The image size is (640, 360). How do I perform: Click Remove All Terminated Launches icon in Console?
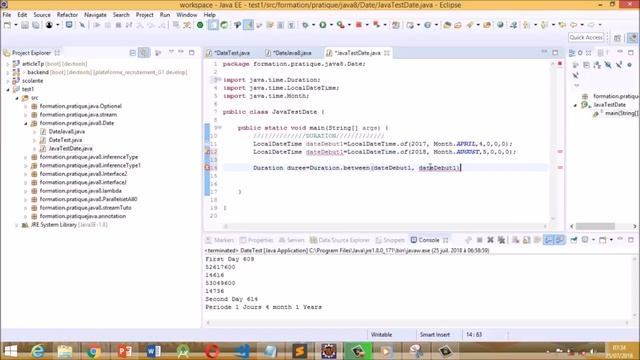[501, 240]
